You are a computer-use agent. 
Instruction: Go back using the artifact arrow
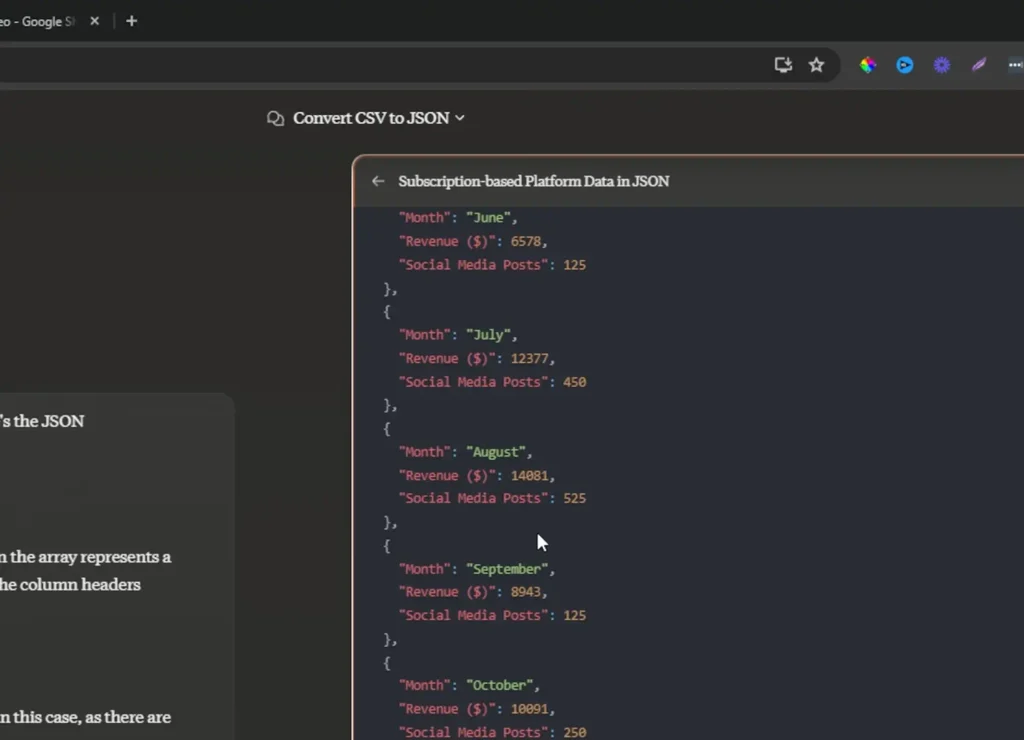coord(377,181)
